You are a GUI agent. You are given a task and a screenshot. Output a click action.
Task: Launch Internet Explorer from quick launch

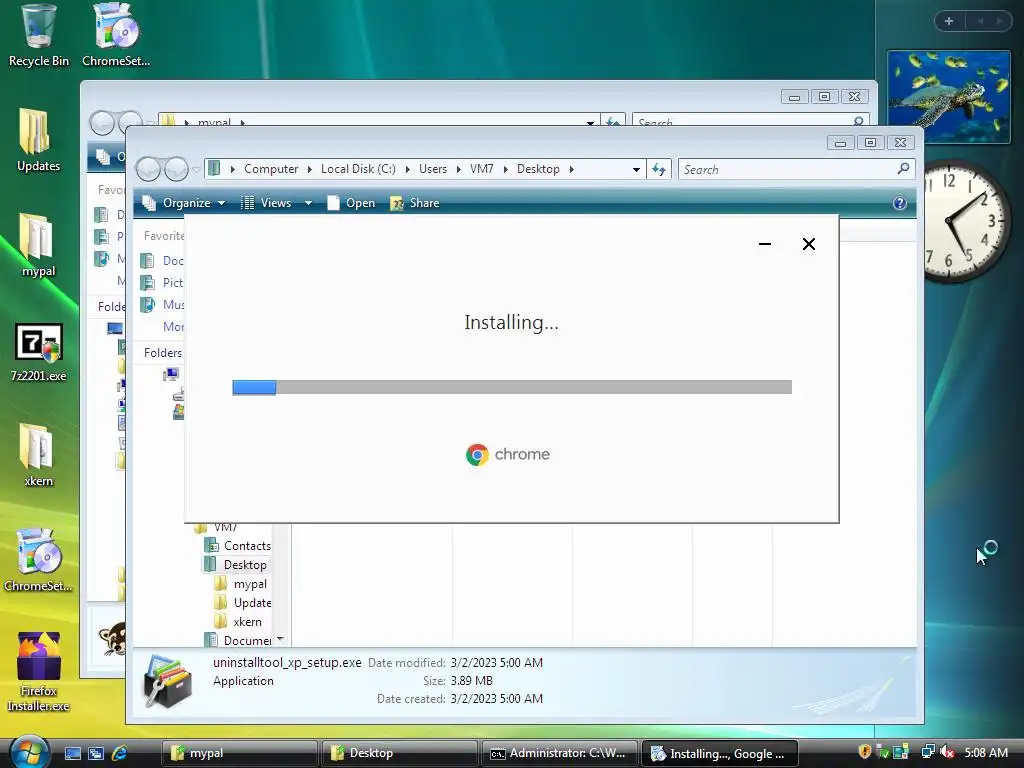(120, 753)
